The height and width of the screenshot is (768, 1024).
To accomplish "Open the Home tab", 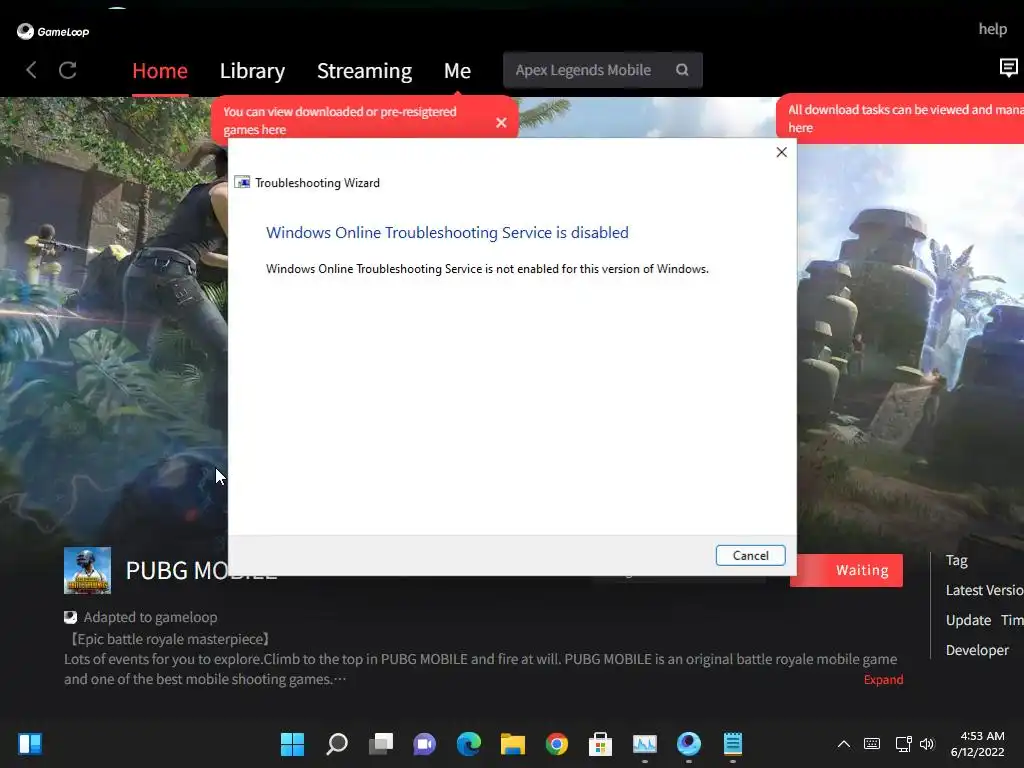I will pos(160,71).
